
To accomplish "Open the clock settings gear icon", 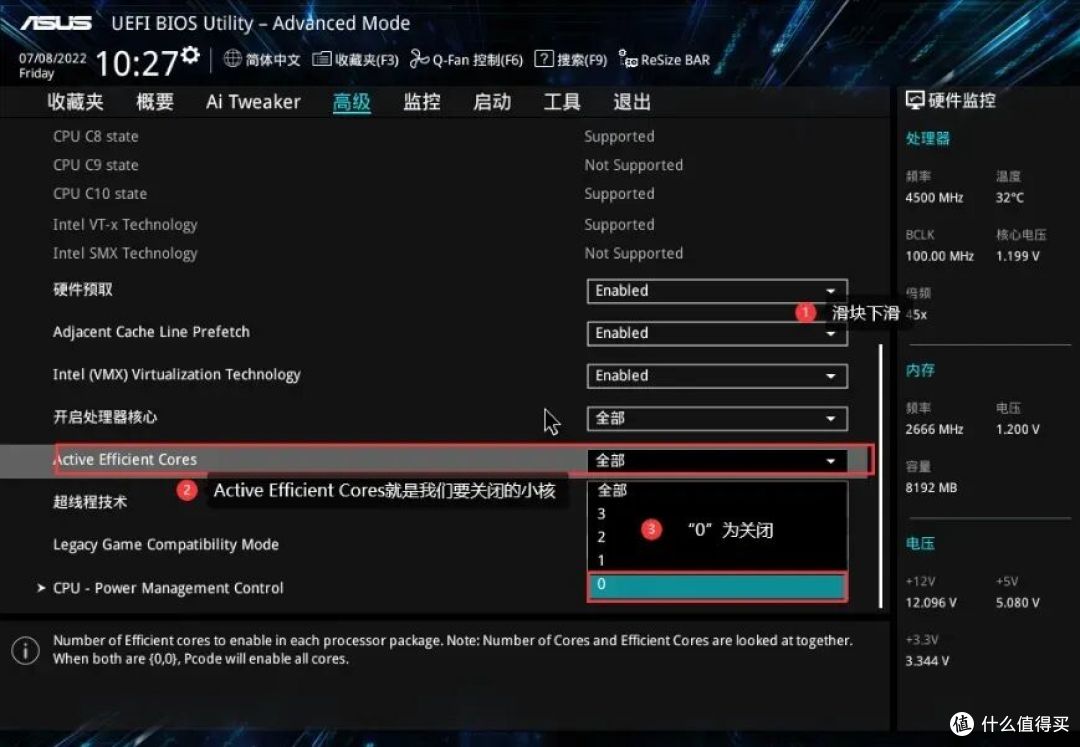I will tap(191, 54).
